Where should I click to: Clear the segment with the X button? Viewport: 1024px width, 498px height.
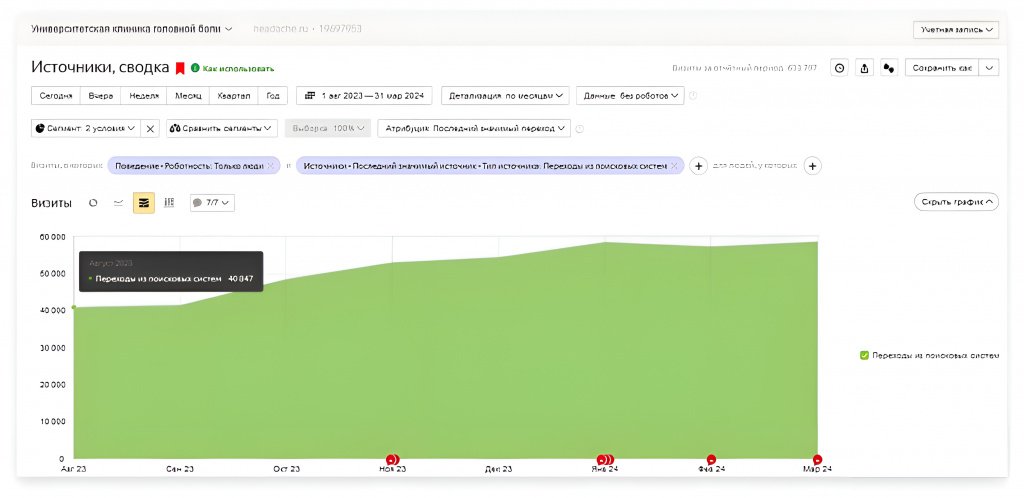click(x=149, y=128)
